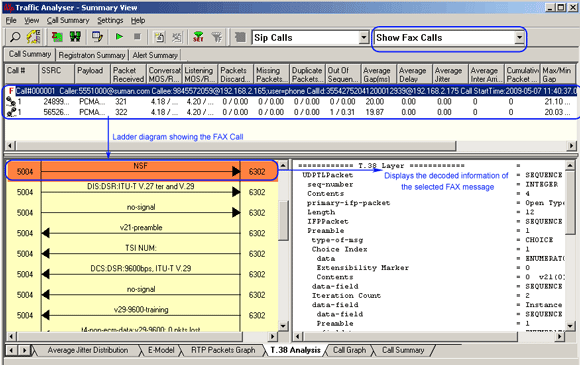Open the E-Model tab
Screen dimensions: 580x365
pos(161,350)
